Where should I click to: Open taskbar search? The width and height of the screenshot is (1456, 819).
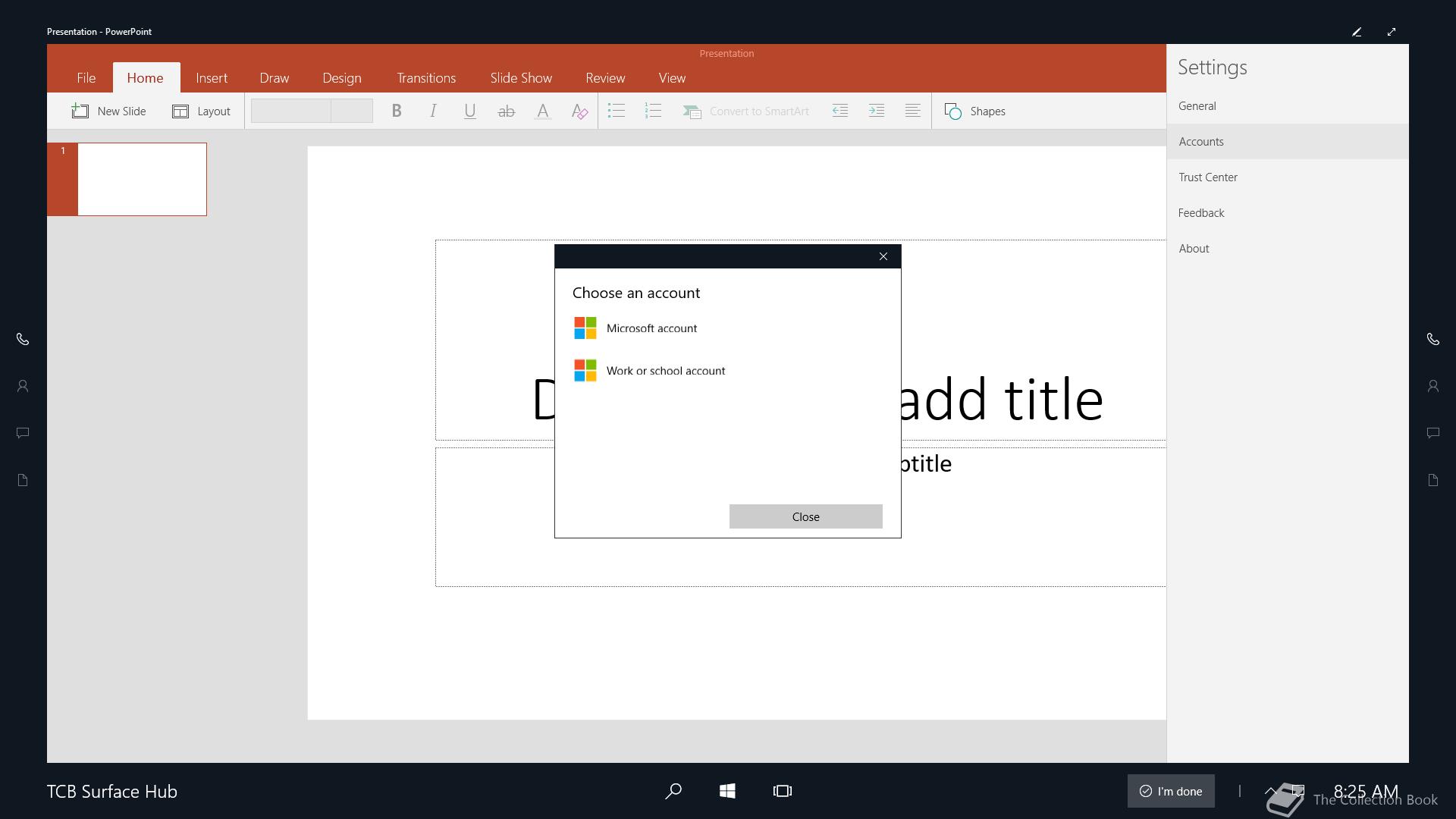click(x=673, y=791)
